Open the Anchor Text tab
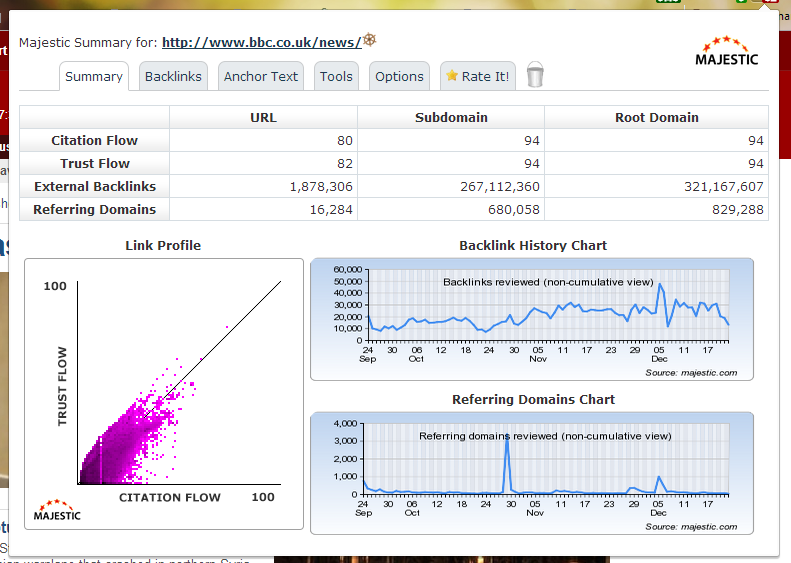The image size is (791, 563). [261, 76]
